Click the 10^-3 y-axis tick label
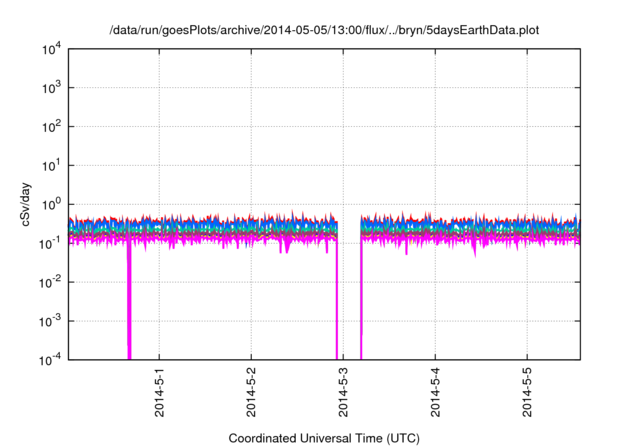Image resolution: width=640 pixels, height=448 pixels. coord(50,321)
